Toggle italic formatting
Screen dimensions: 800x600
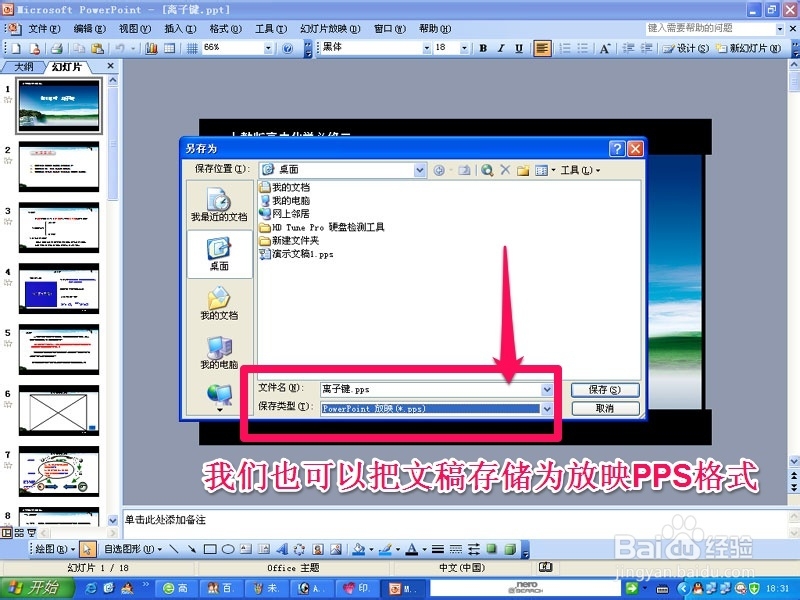[x=499, y=47]
